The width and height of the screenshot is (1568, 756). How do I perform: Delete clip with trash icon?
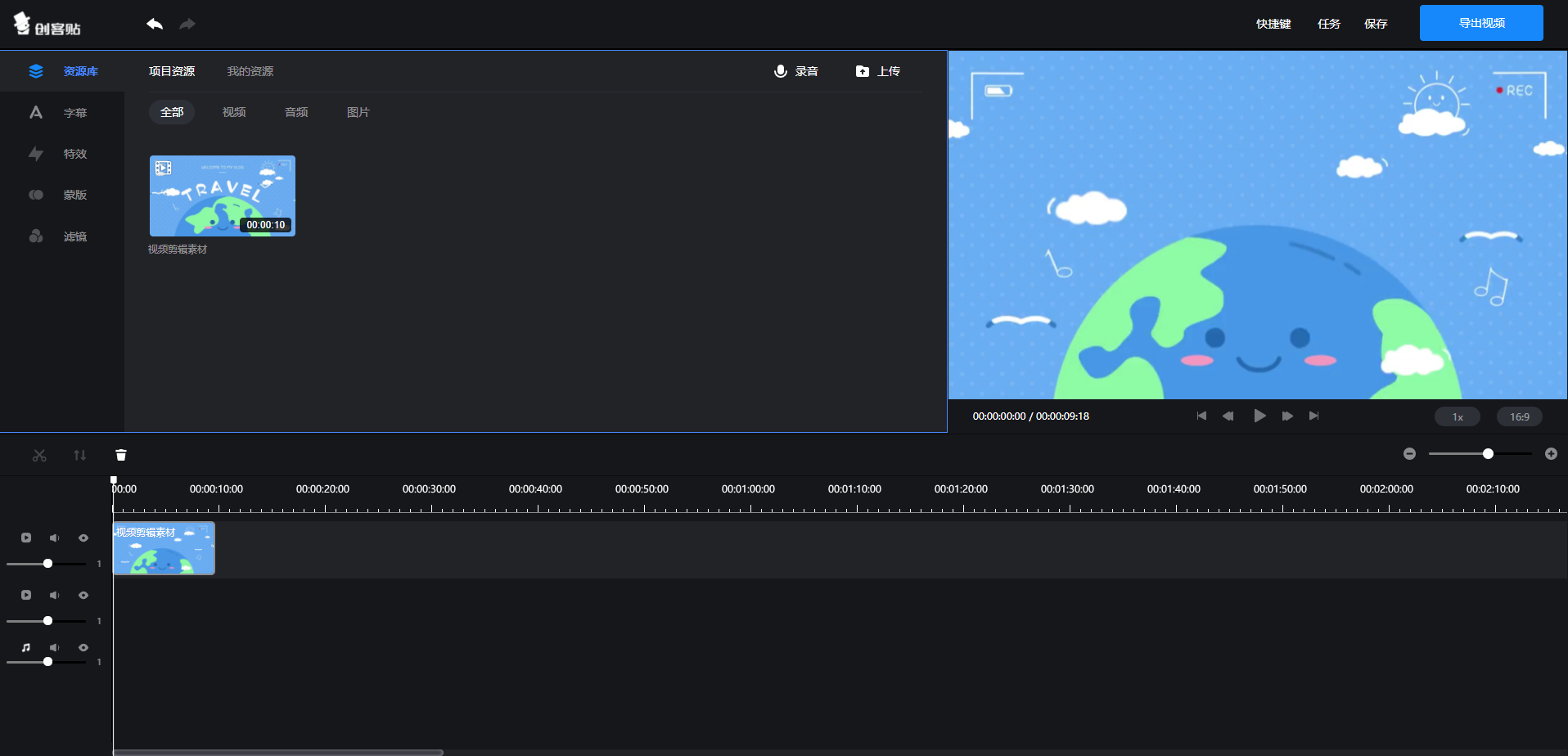[121, 455]
